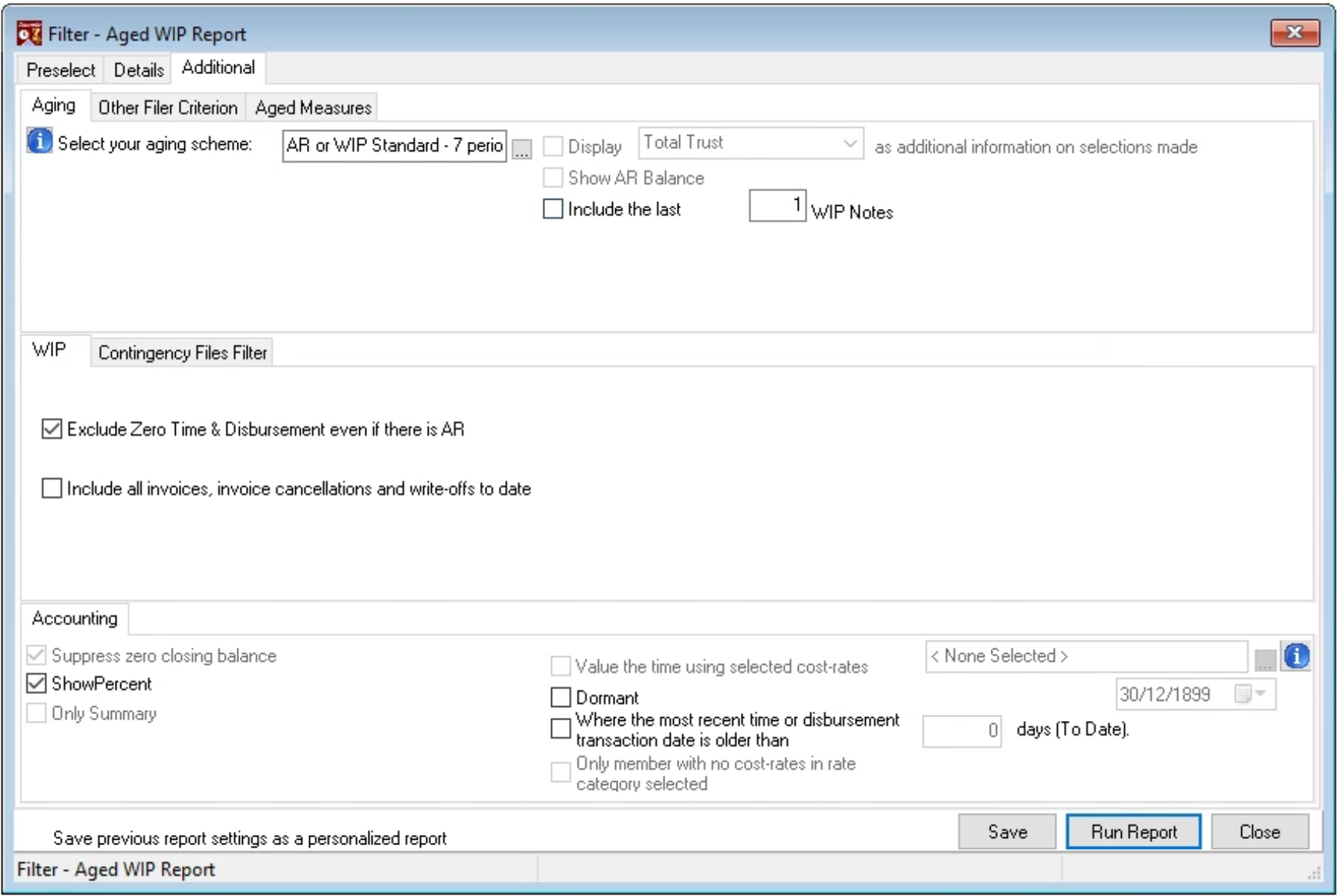
Task: Toggle the Show AR Balance checkbox
Action: [553, 177]
